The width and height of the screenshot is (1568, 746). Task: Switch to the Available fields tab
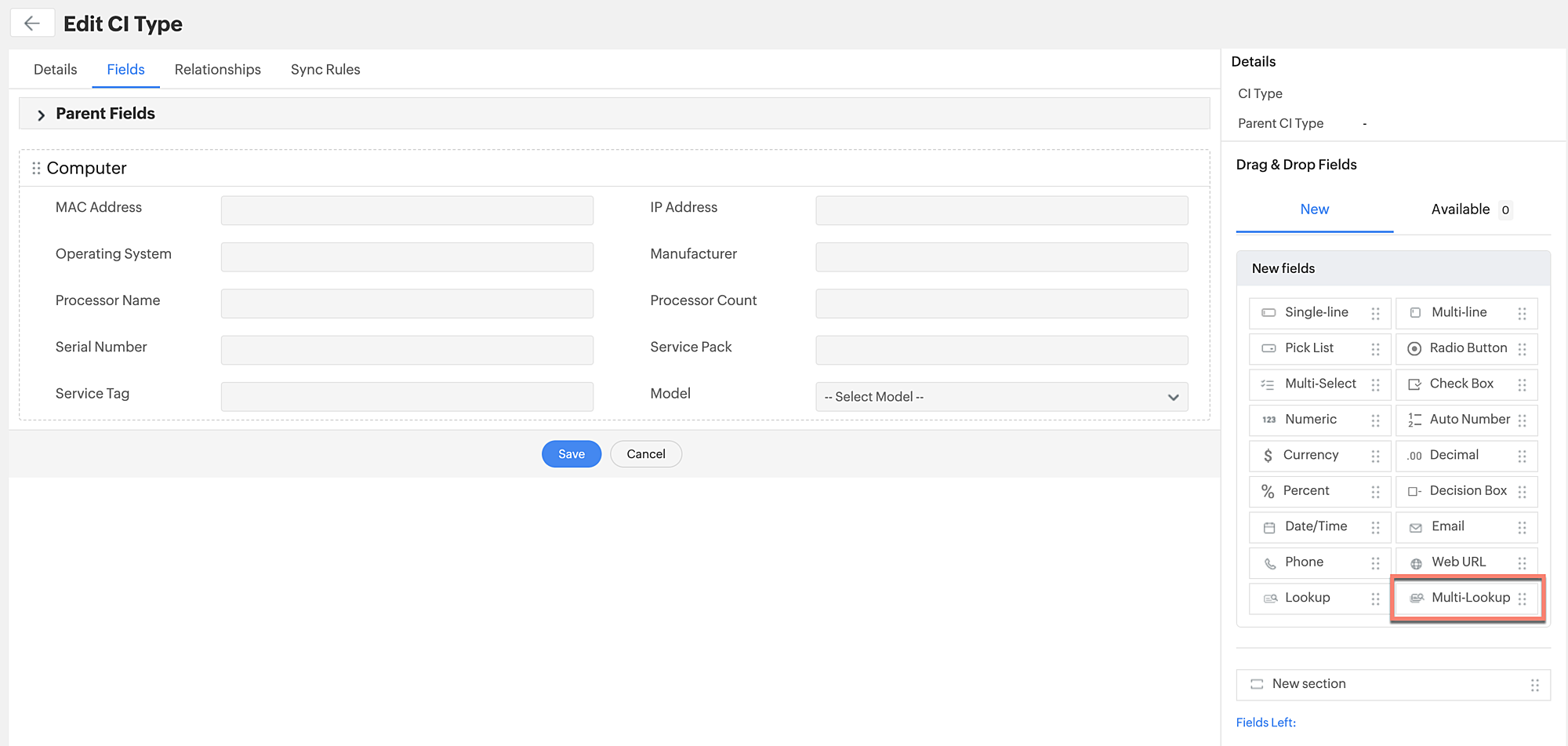[1461, 209]
